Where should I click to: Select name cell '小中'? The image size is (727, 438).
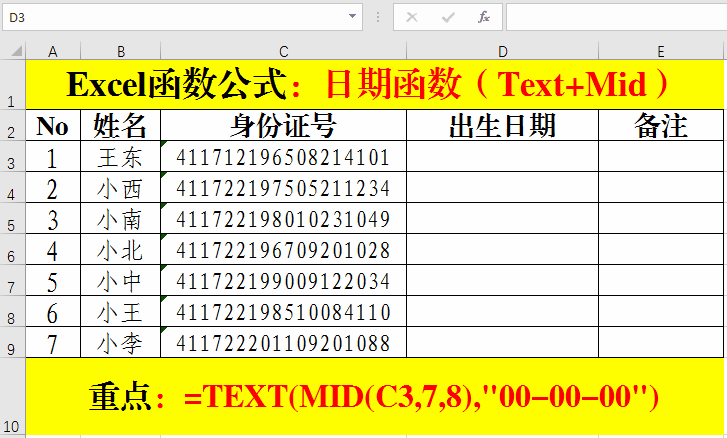(x=121, y=280)
